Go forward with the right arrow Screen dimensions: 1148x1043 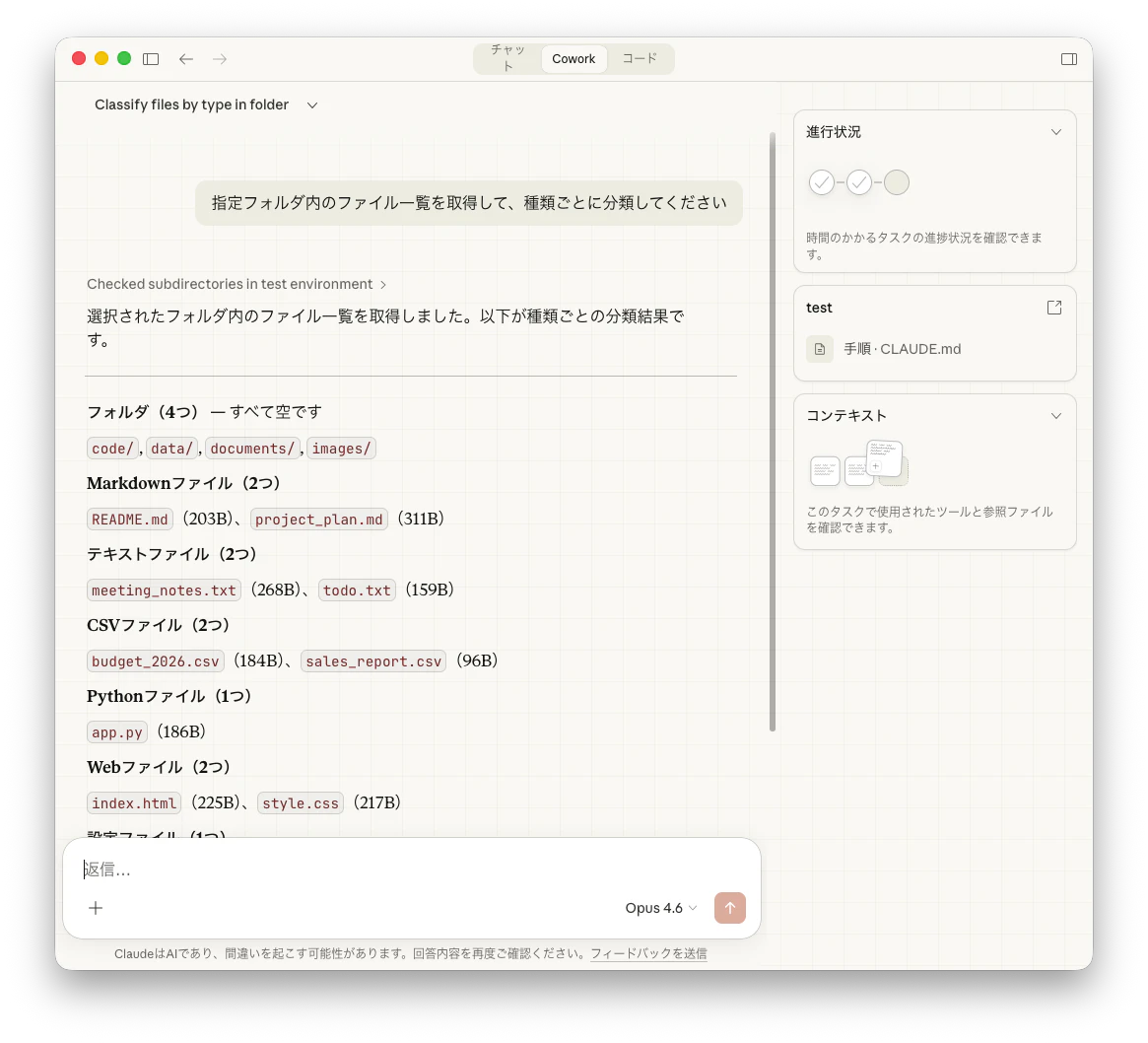[x=220, y=58]
